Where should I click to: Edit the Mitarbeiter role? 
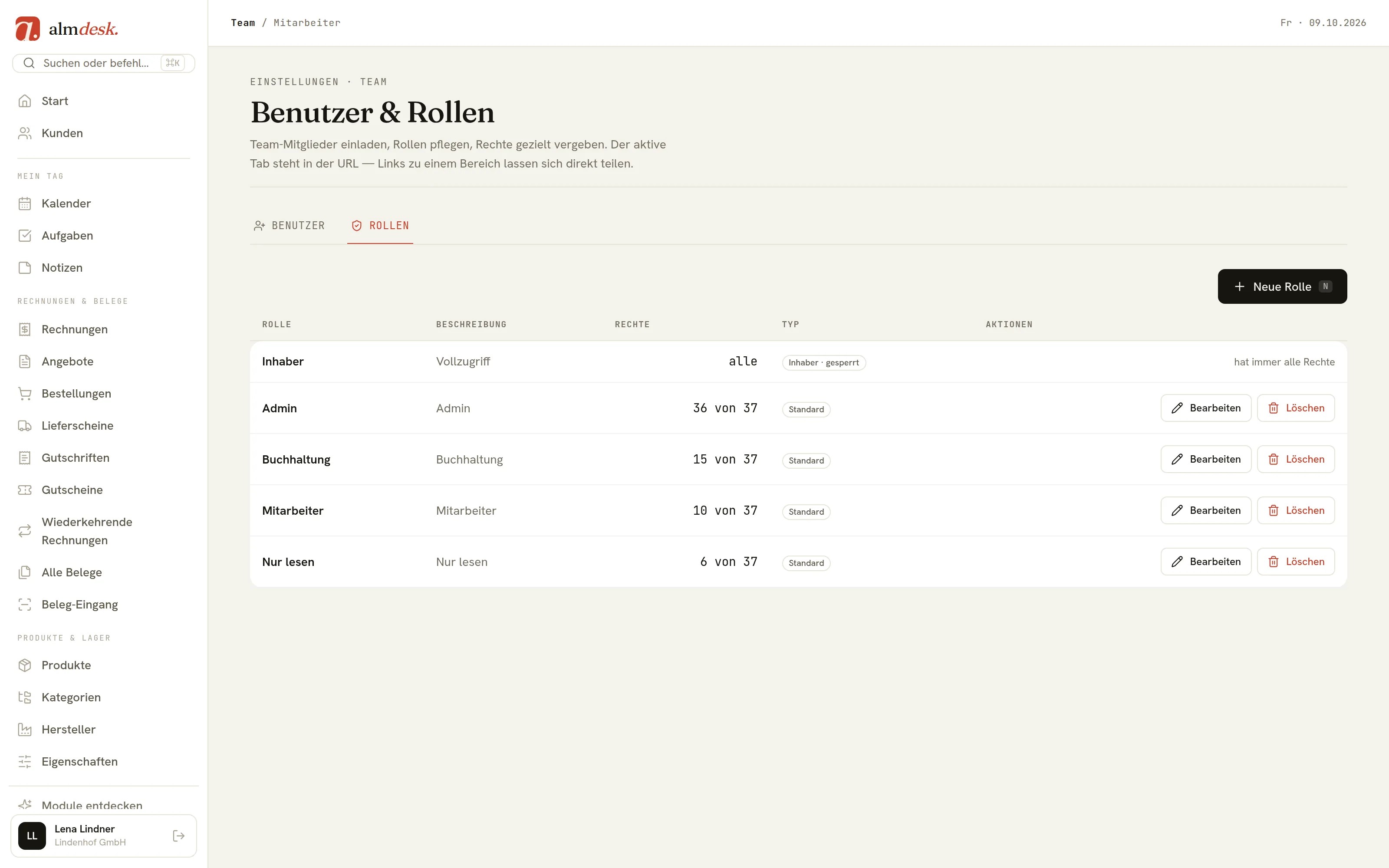pyautogui.click(x=1206, y=510)
